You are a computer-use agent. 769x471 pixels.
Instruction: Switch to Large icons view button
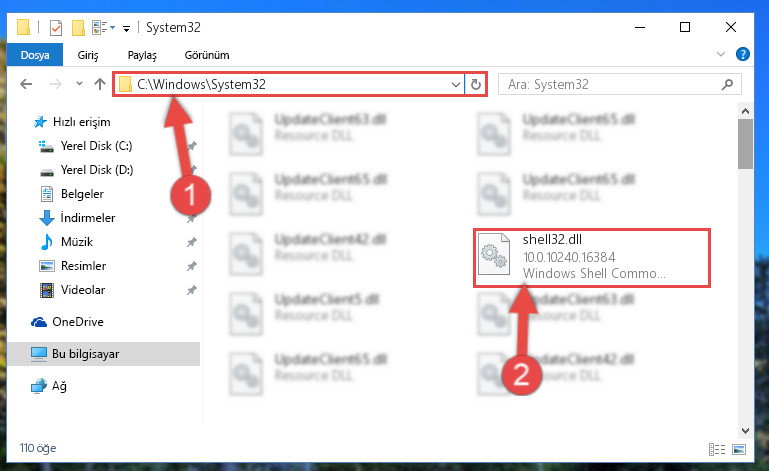point(739,449)
